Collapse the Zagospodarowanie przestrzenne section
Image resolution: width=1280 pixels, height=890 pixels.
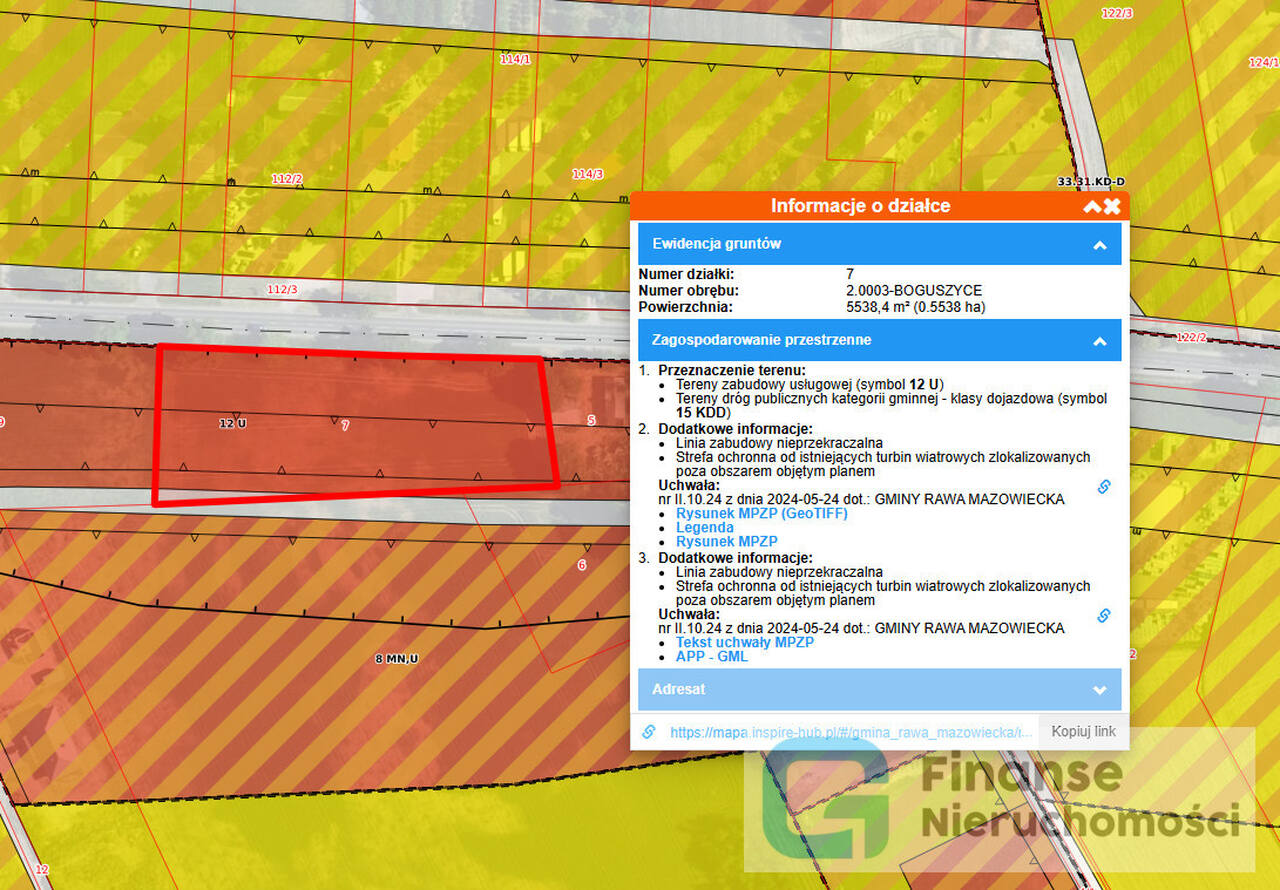(x=1099, y=341)
